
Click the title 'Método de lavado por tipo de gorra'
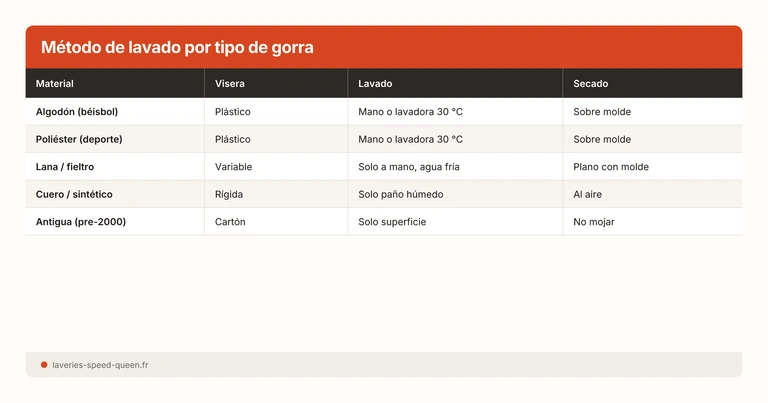pos(177,48)
